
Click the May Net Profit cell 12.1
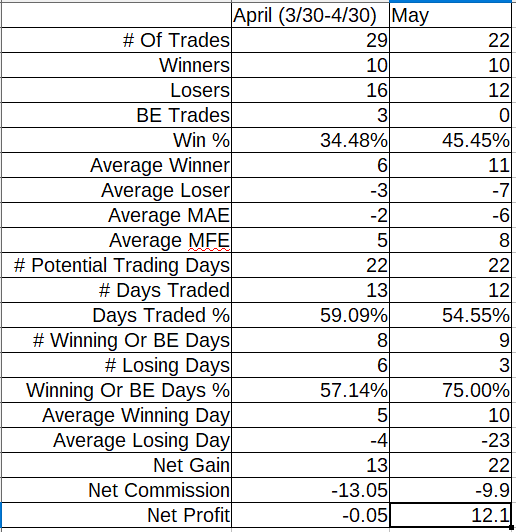pos(450,515)
